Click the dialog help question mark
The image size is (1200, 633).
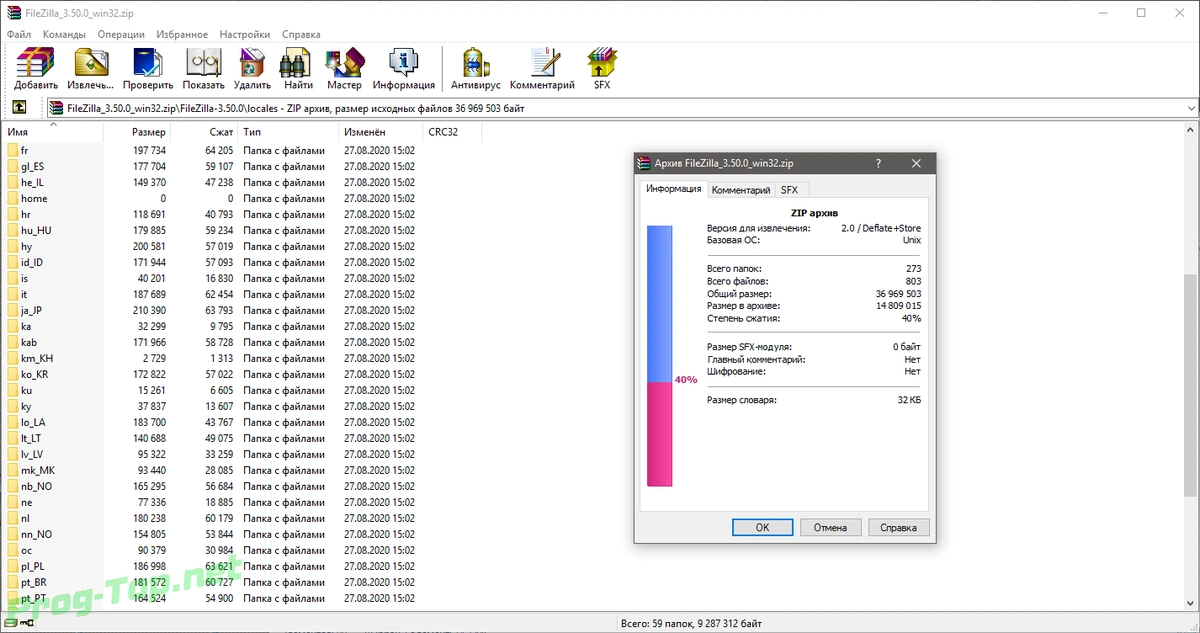(x=878, y=163)
